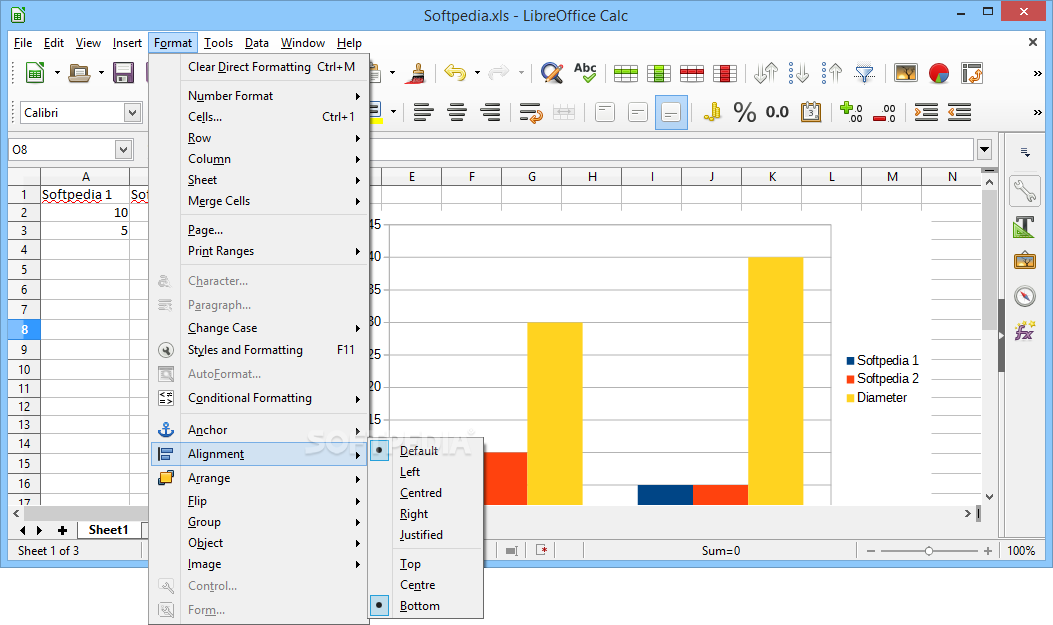The width and height of the screenshot is (1053, 625).
Task: Select Centre vertical alignment option
Action: [x=417, y=585]
